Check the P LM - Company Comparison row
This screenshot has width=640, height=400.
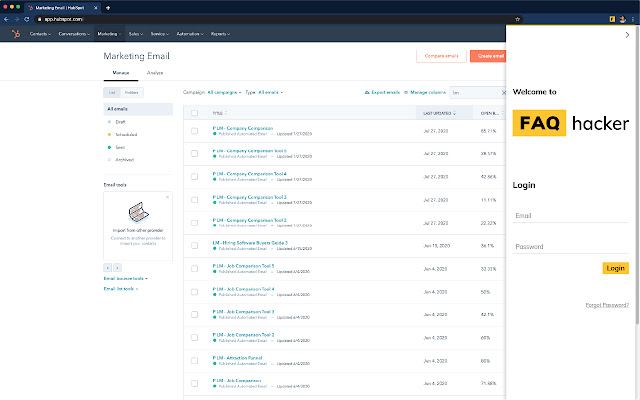[195, 131]
